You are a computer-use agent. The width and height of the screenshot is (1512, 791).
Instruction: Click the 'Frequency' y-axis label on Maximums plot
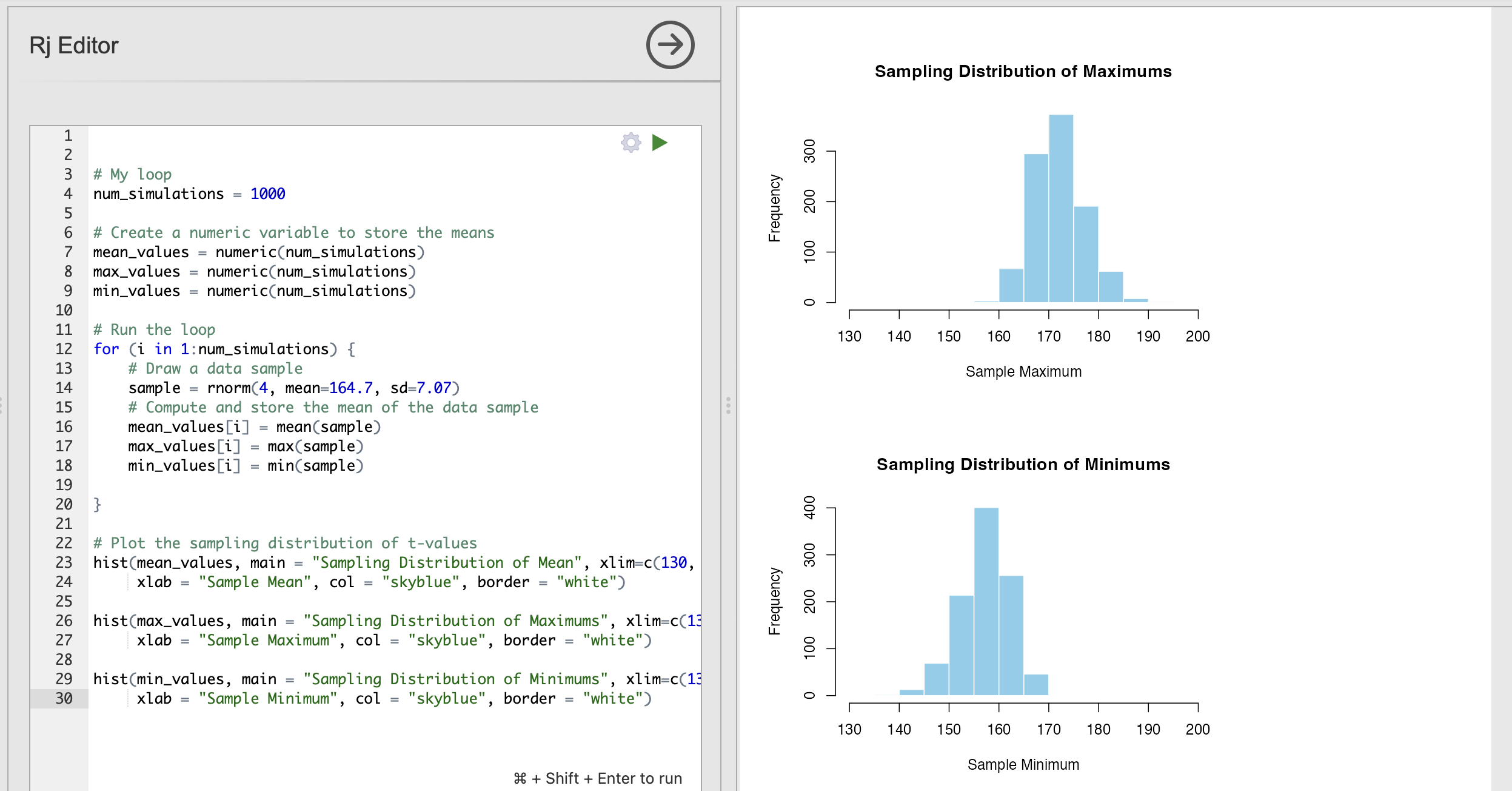(775, 208)
